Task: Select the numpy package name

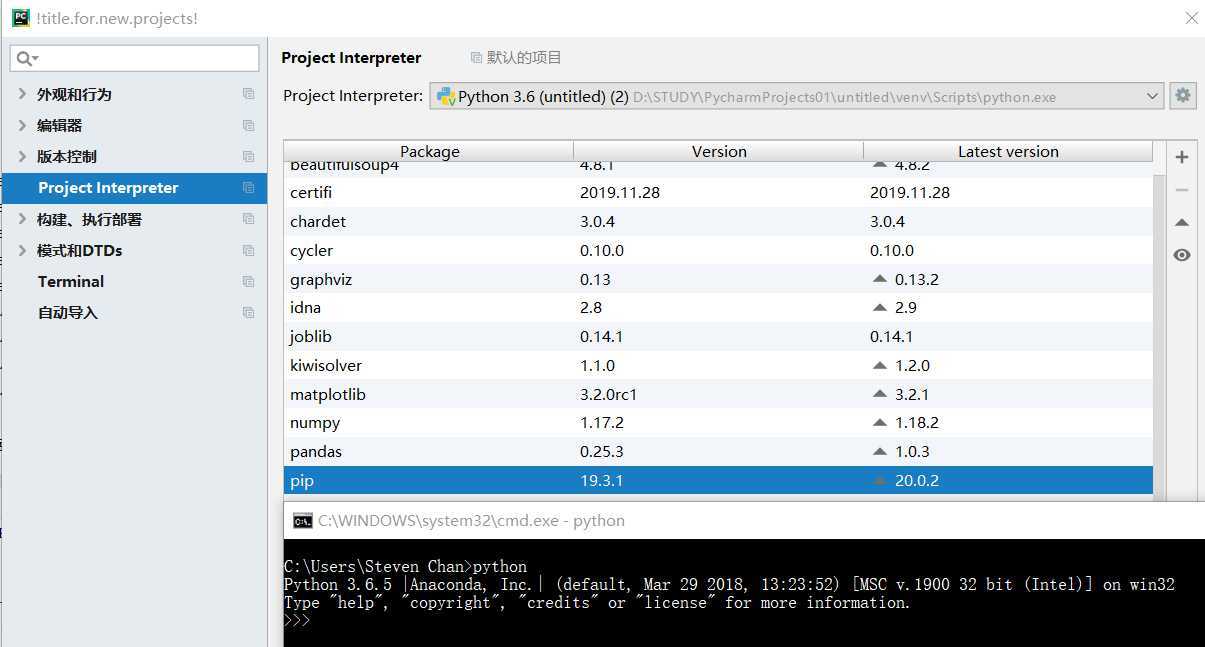Action: [x=315, y=423]
